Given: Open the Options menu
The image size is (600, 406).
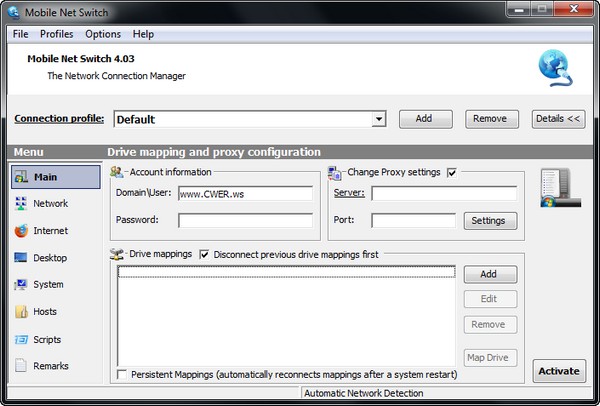Looking at the screenshot, I should pyautogui.click(x=103, y=34).
